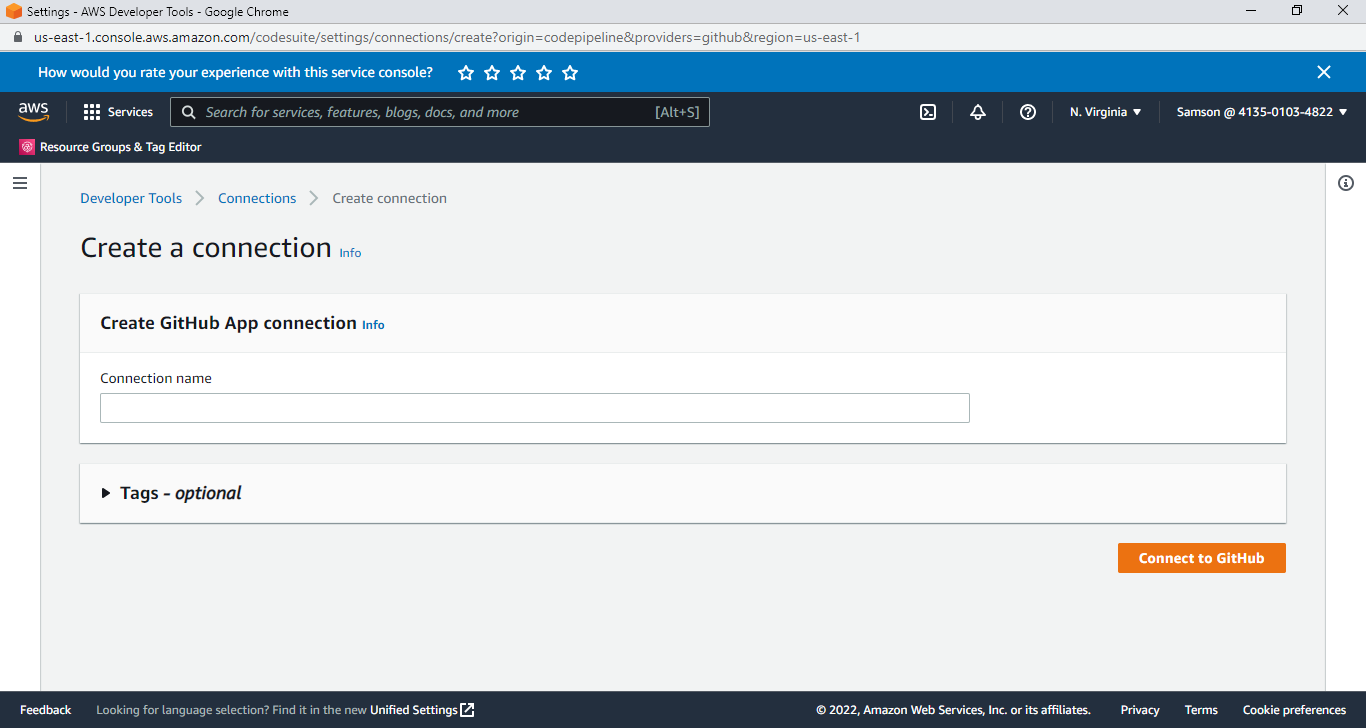Image resolution: width=1366 pixels, height=728 pixels.
Task: Open the notifications bell
Action: 978,112
